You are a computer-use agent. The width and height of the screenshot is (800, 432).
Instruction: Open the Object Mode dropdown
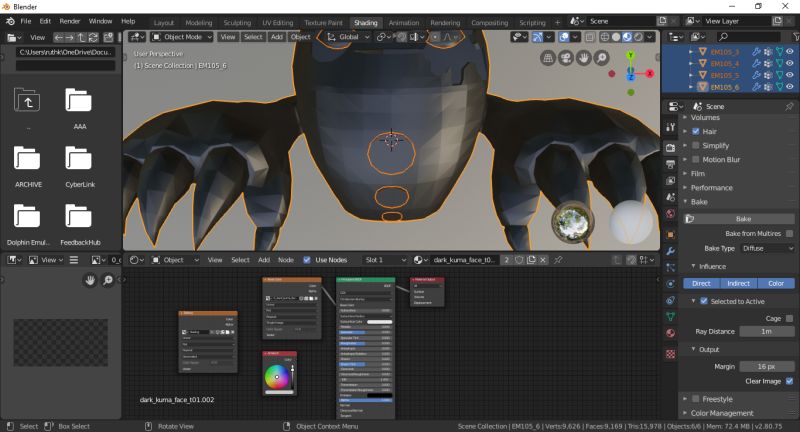[x=182, y=37]
